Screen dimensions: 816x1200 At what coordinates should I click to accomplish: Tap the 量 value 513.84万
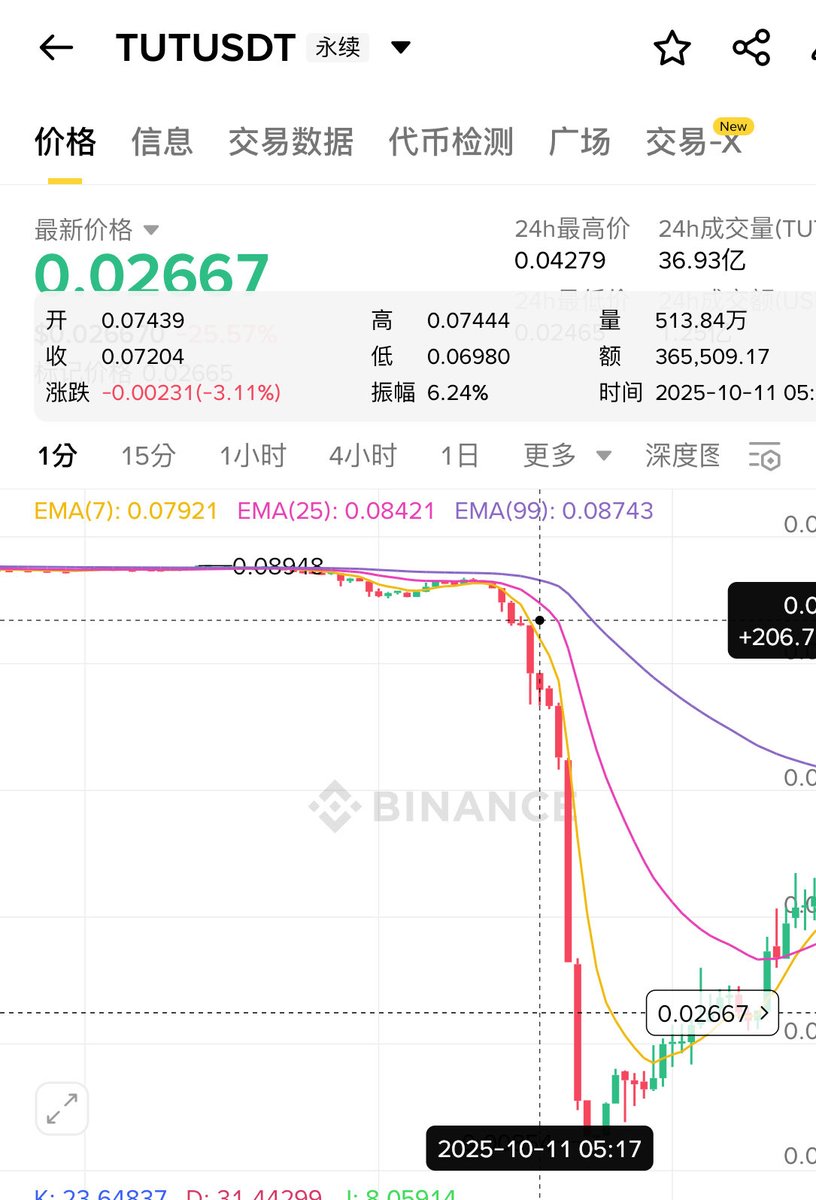tap(702, 321)
